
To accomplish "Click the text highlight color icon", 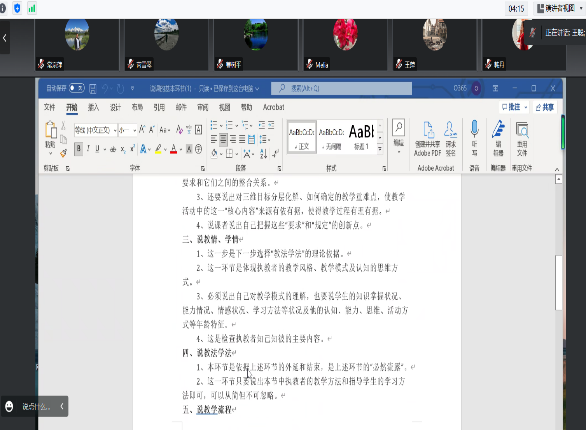I will 158,149.
